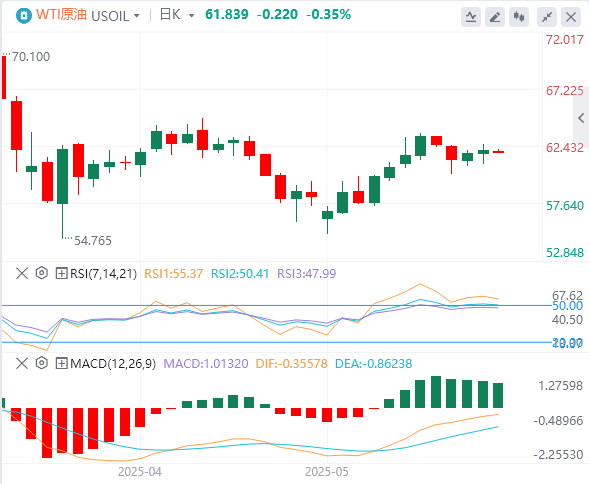
Task: Open the USOIL symbol dropdown
Action: (116, 16)
